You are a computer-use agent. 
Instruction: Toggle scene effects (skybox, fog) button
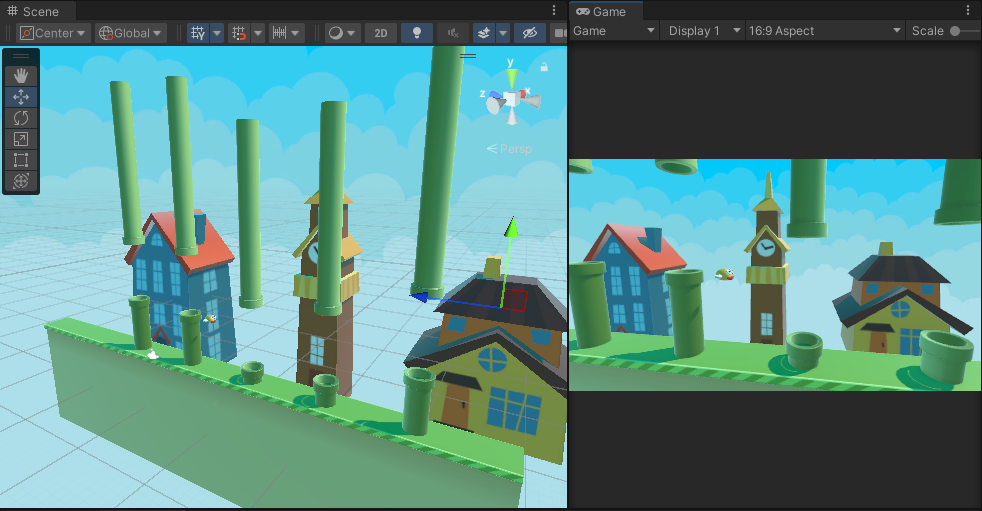click(x=483, y=33)
